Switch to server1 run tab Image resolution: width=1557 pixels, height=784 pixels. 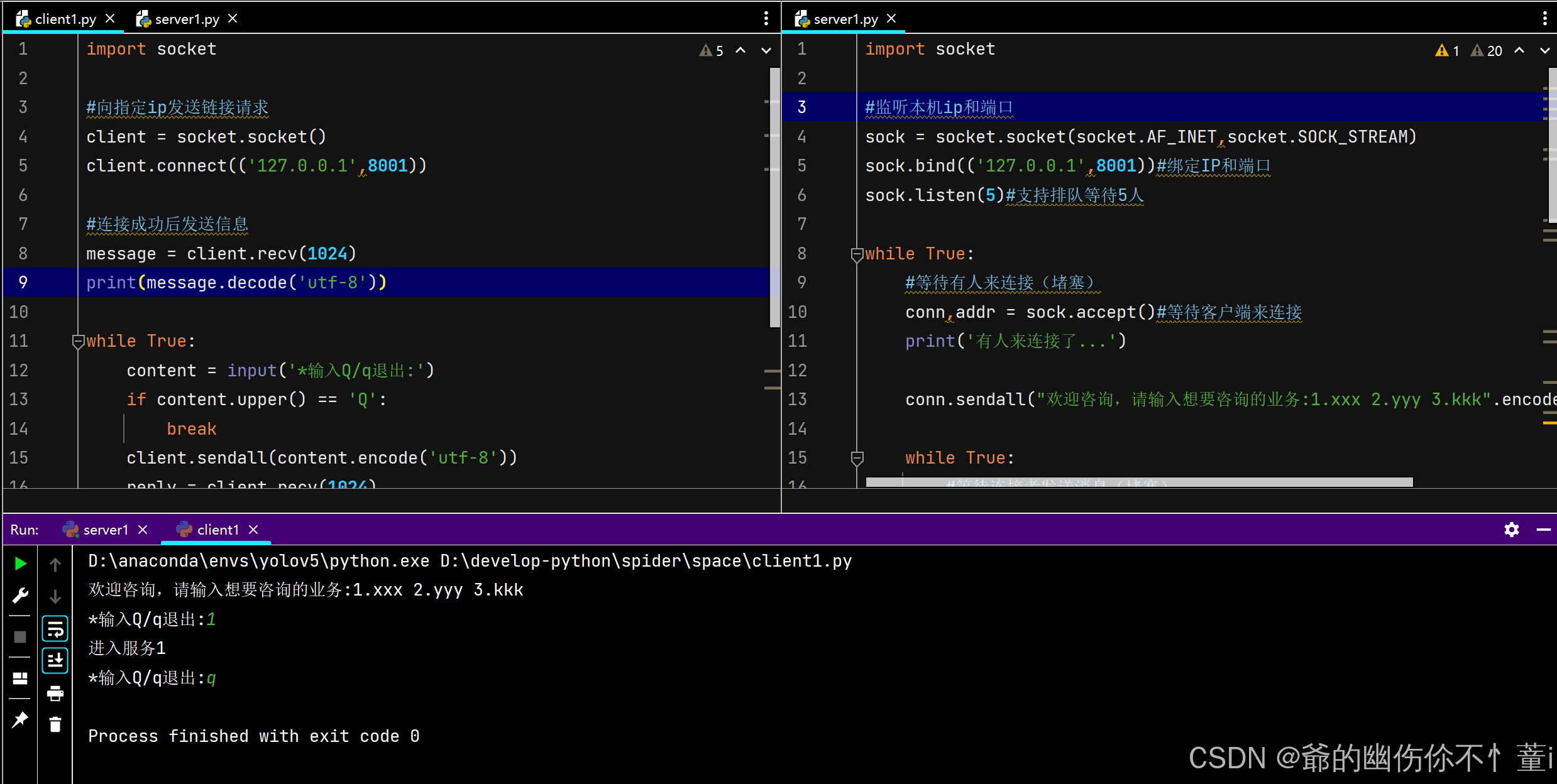[x=105, y=530]
